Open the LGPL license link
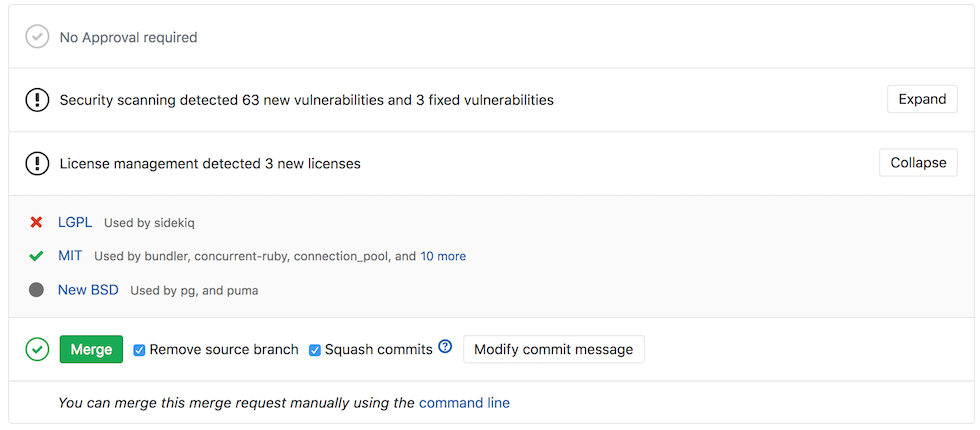This screenshot has width=980, height=430. [75, 222]
